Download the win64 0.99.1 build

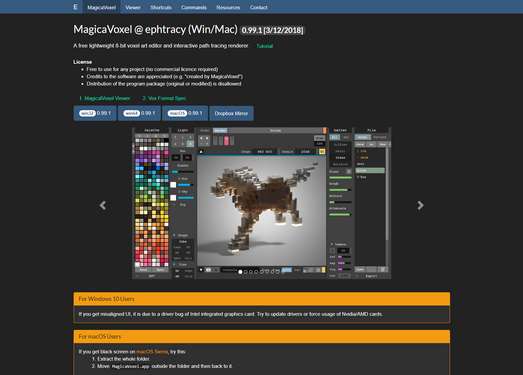(x=139, y=113)
